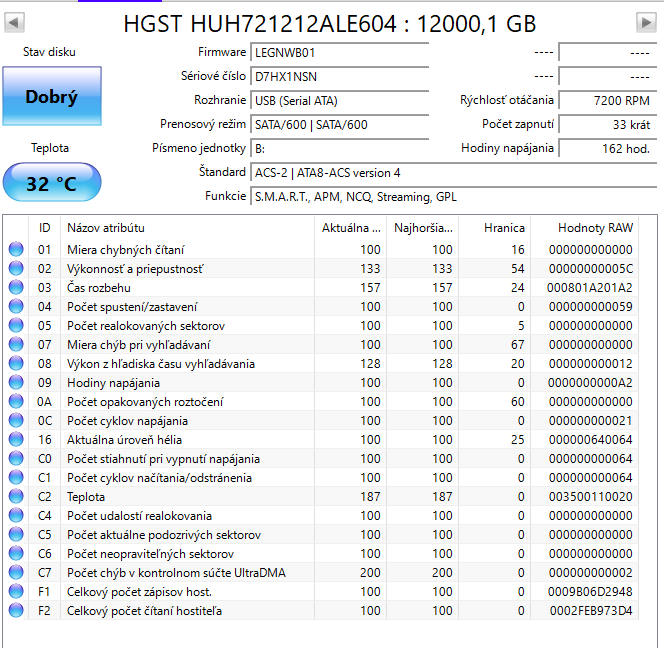Select RAW value 000801A201A2
The image size is (664, 648).
click(589, 288)
